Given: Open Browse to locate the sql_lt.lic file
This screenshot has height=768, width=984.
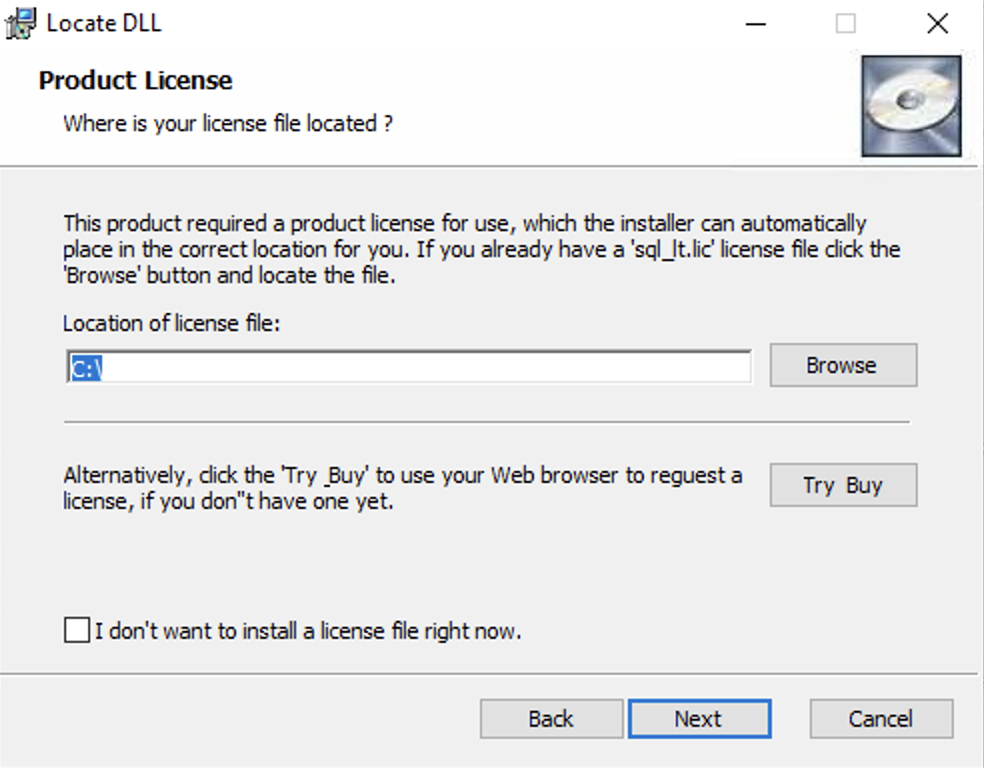Looking at the screenshot, I should (842, 365).
